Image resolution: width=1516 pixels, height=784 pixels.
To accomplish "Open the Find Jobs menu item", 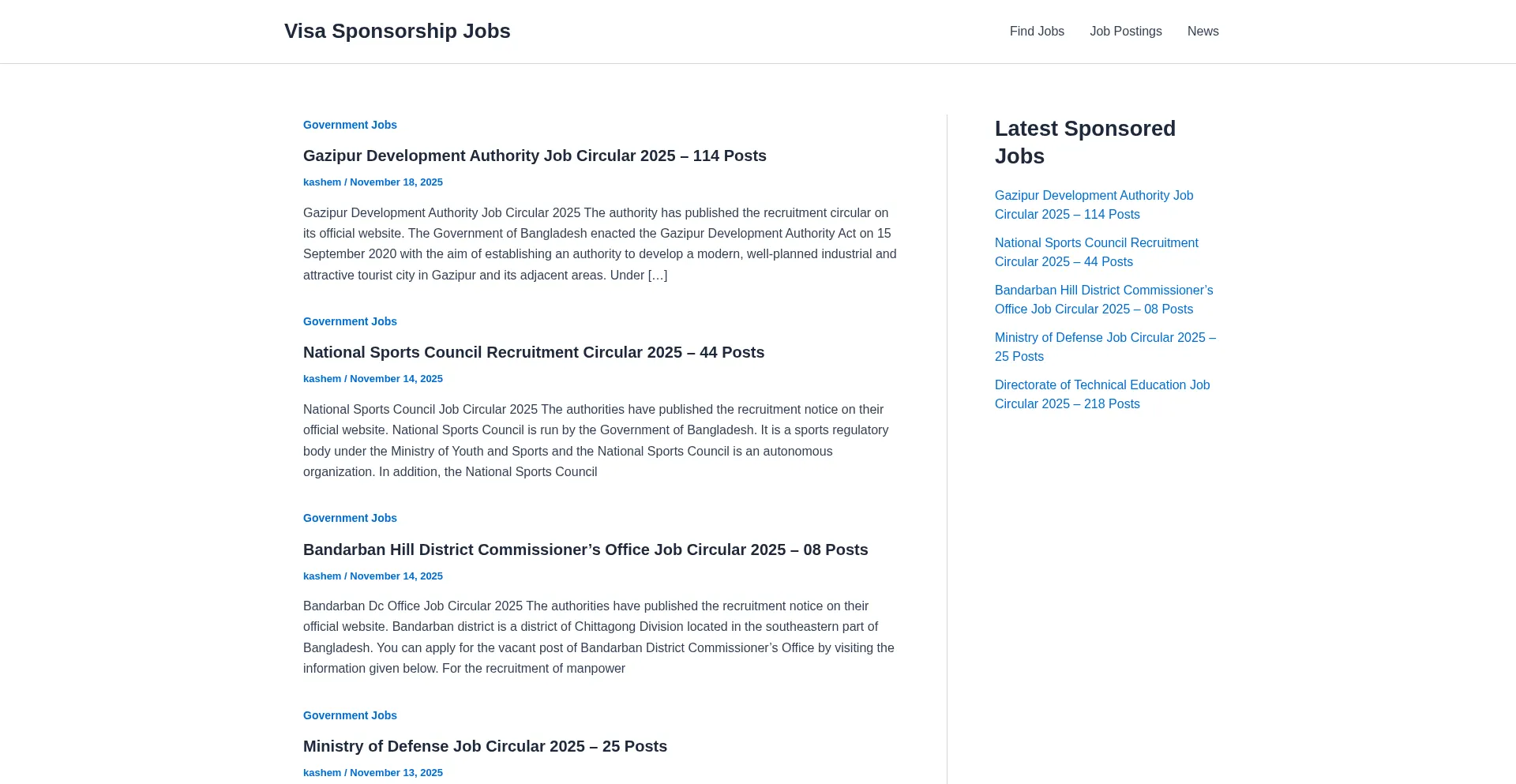I will [1037, 32].
